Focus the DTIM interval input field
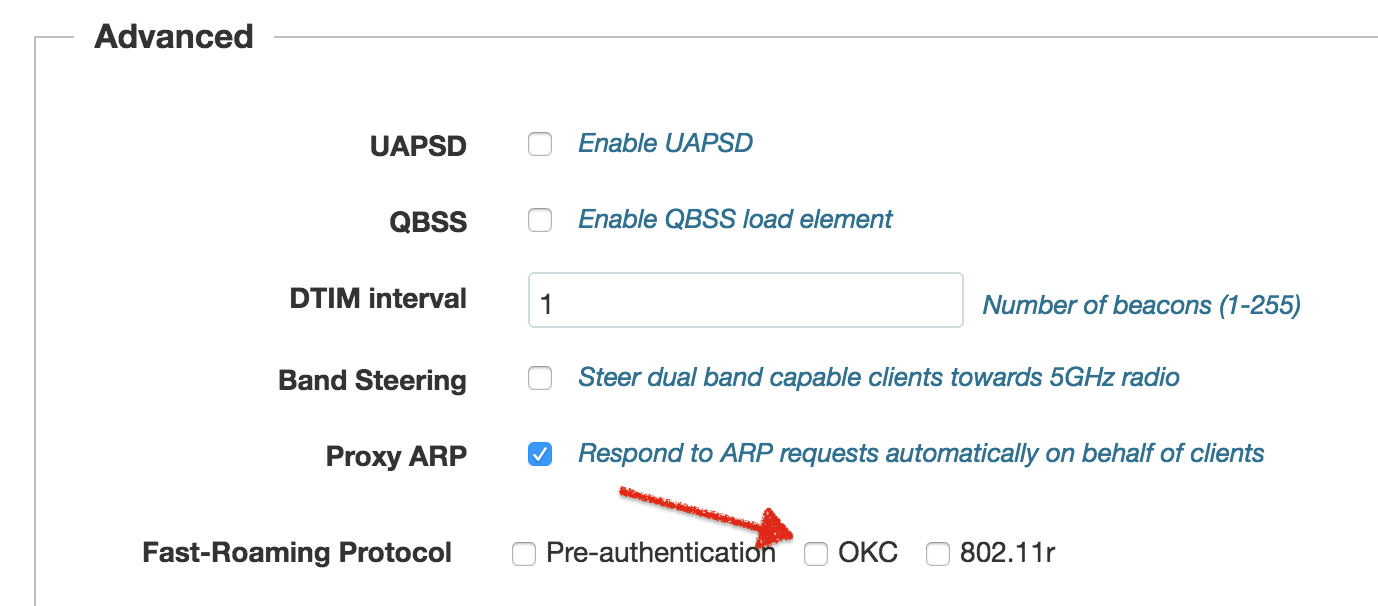 (x=745, y=300)
